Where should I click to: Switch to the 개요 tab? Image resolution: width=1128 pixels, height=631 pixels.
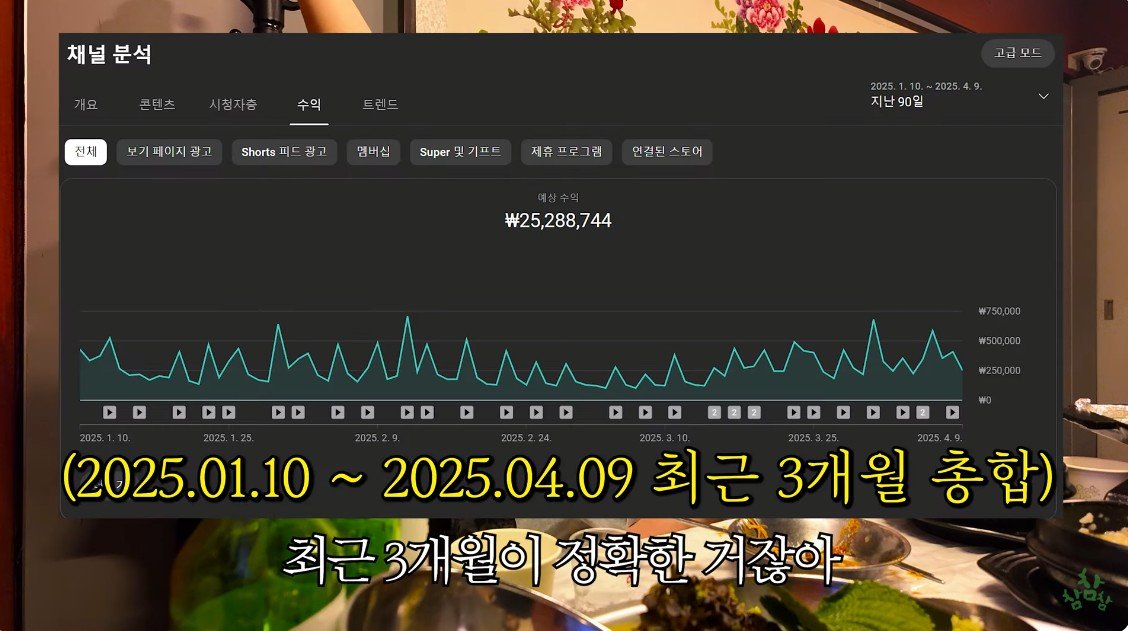86,104
